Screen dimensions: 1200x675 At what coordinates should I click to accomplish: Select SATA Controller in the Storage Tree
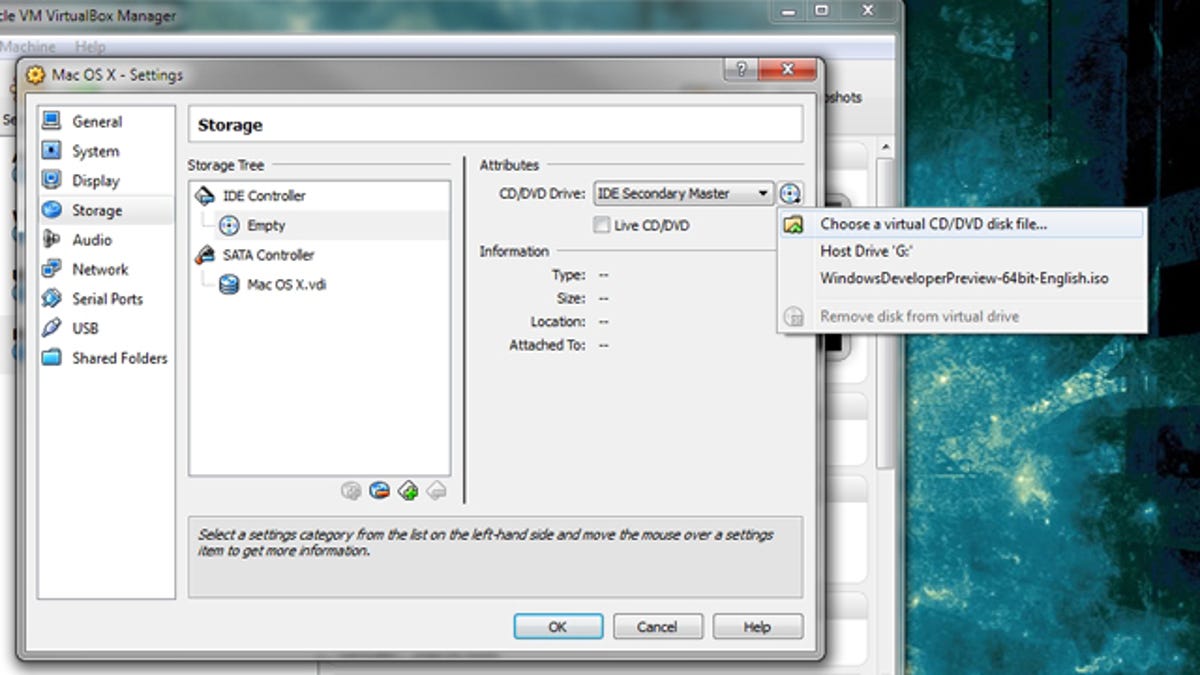point(268,255)
